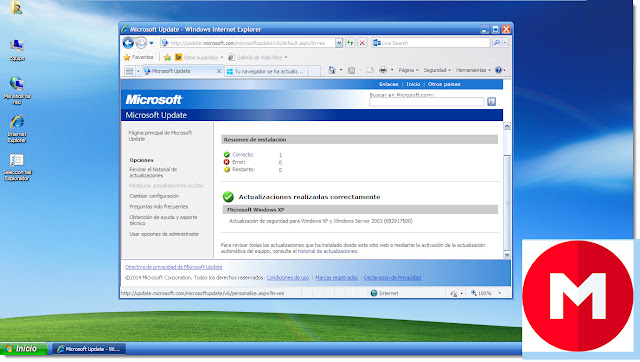Click the yellow Restante icon

pyautogui.click(x=227, y=169)
